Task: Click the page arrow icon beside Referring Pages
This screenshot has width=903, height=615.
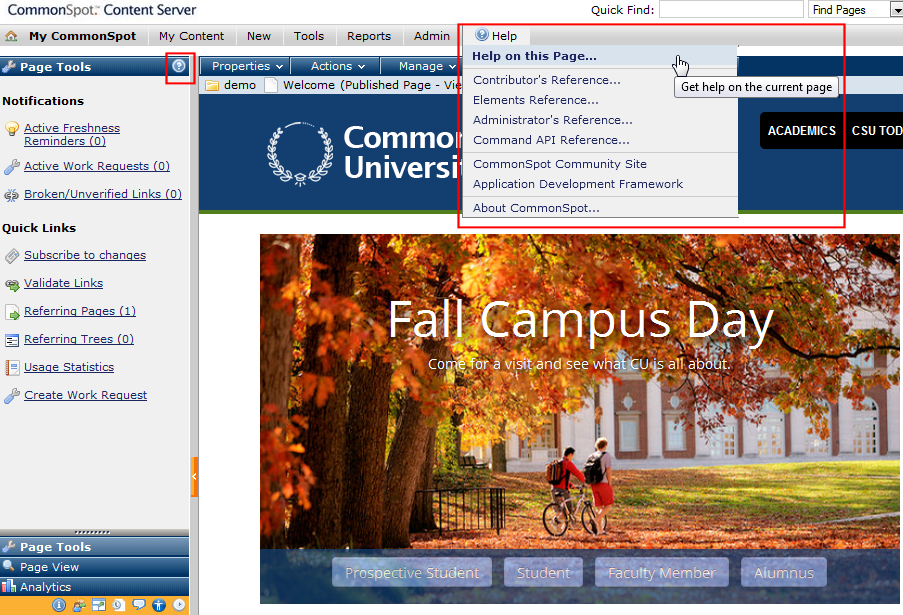Action: 12,312
